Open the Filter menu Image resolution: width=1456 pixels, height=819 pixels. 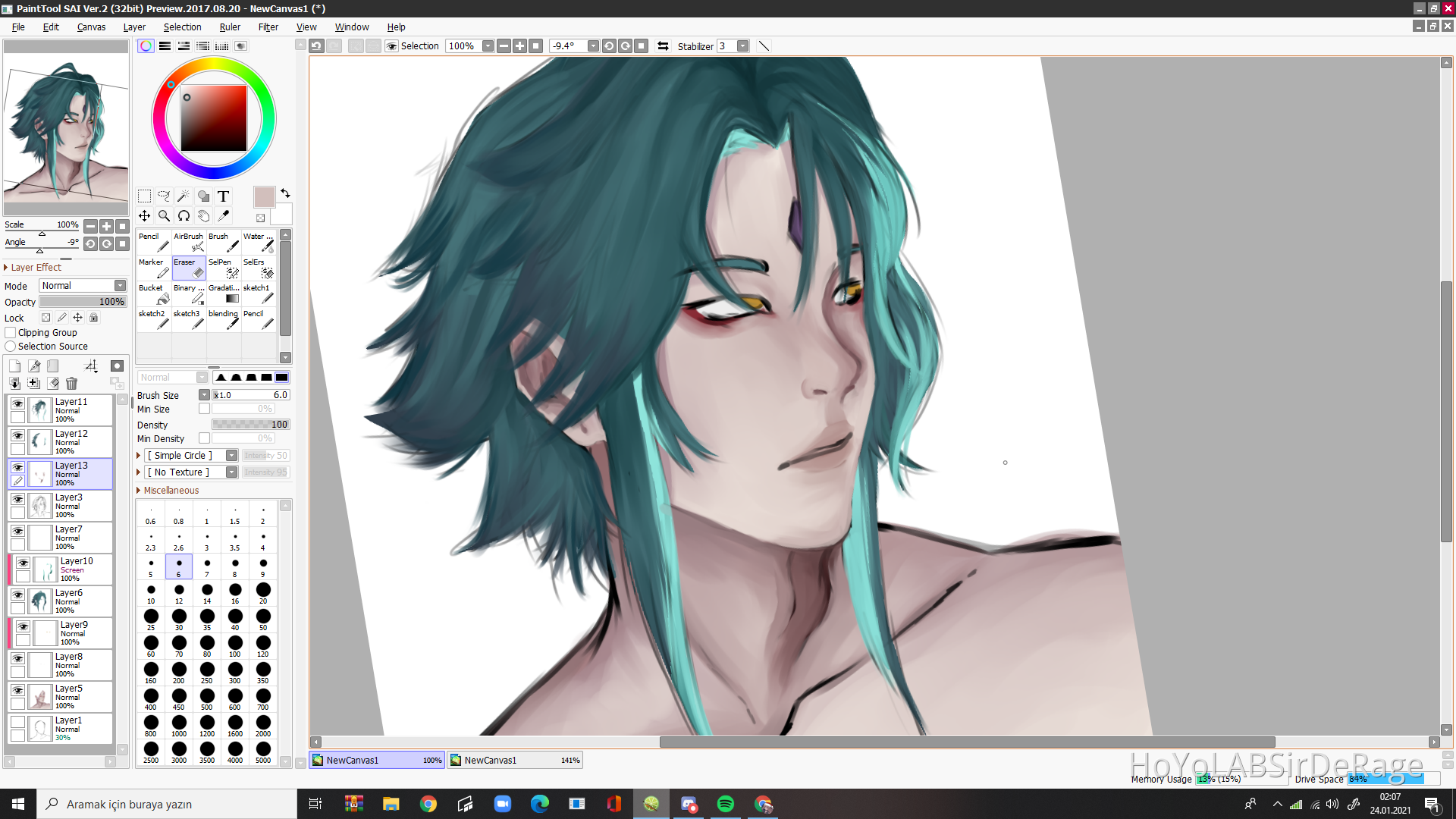pos(268,27)
